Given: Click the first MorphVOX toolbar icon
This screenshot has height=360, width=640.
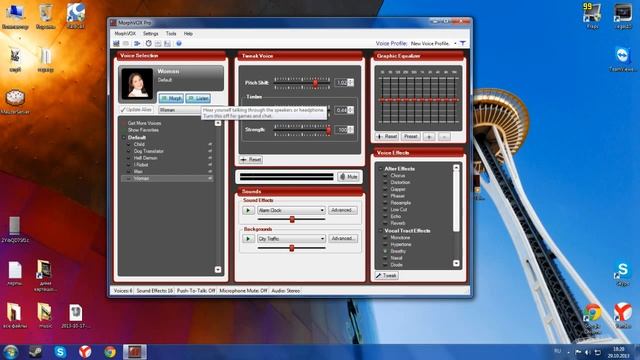Looking at the screenshot, I should click(116, 43).
